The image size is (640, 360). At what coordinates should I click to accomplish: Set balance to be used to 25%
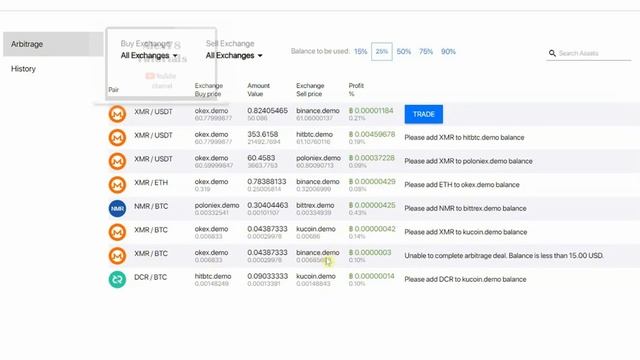pyautogui.click(x=382, y=51)
